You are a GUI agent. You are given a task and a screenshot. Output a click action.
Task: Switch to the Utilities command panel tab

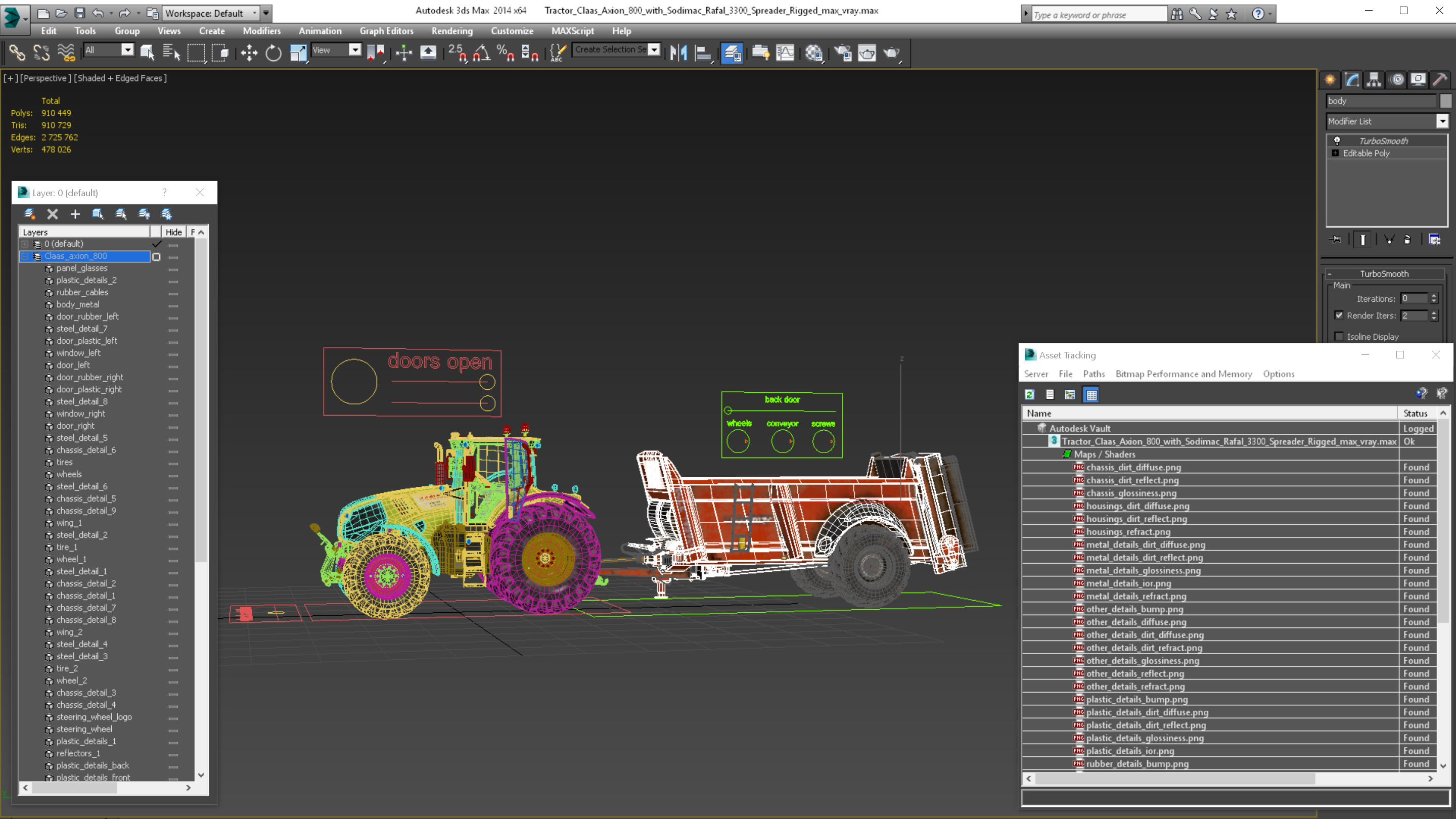click(x=1440, y=80)
